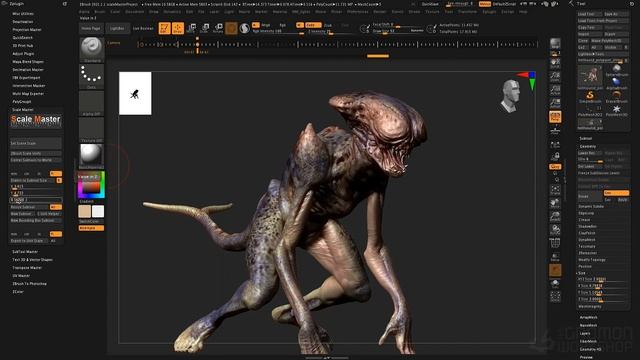Click the Floor grid icon
Image resolution: width=640 pixels, height=360 pixels.
tap(555, 130)
